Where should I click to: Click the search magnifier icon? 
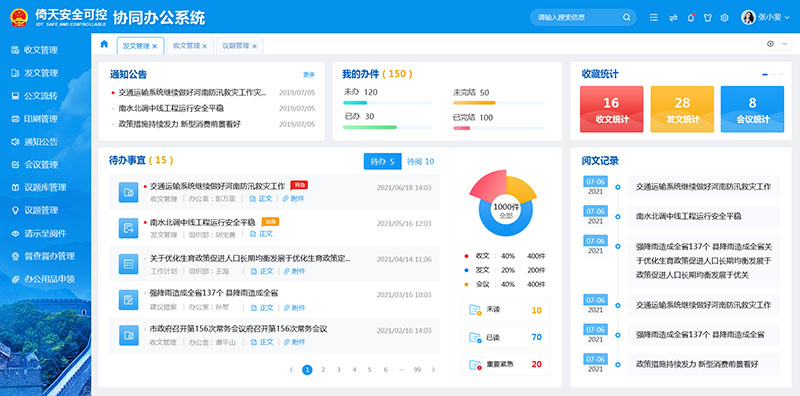coord(627,17)
